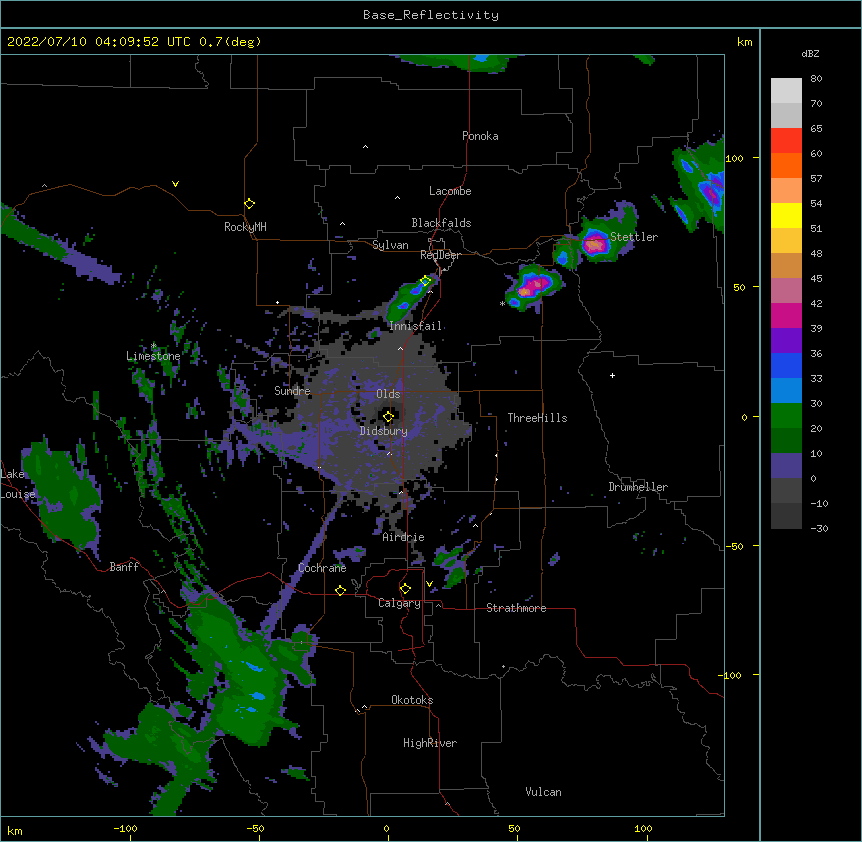Image resolution: width=862 pixels, height=842 pixels.
Task: Click the yellow V marker northeast of Calgary
Action: (x=429, y=584)
